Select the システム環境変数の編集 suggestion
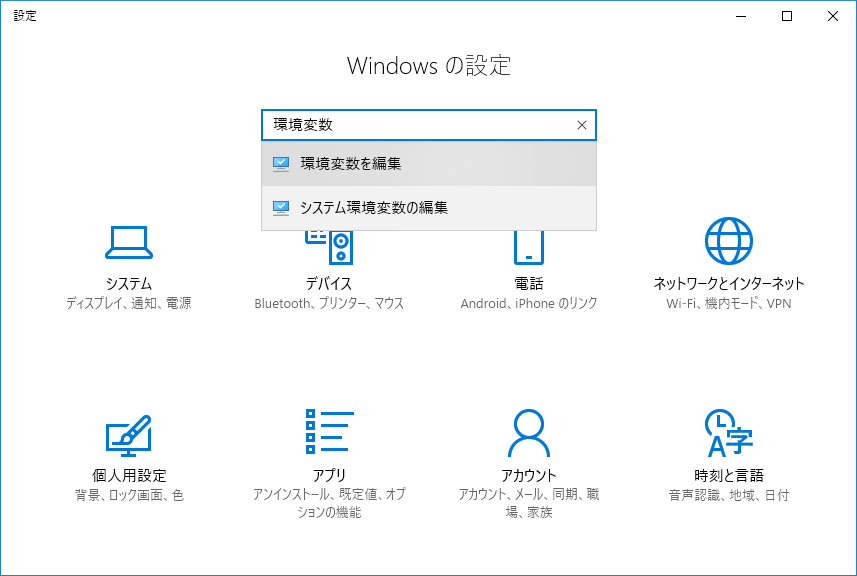This screenshot has width=857, height=576. click(429, 208)
